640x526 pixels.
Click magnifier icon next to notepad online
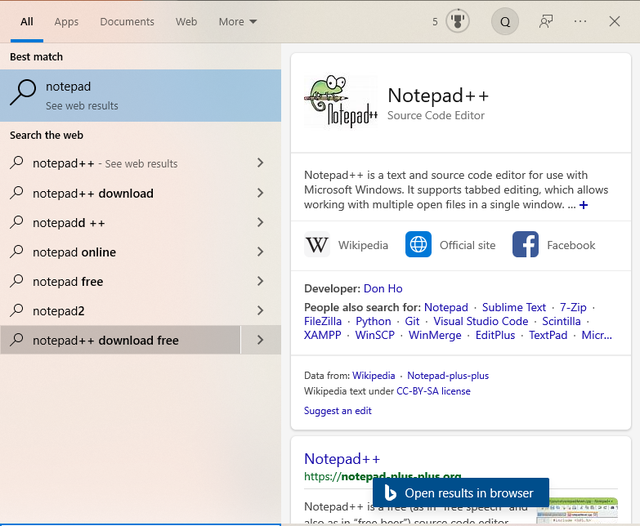(17, 251)
